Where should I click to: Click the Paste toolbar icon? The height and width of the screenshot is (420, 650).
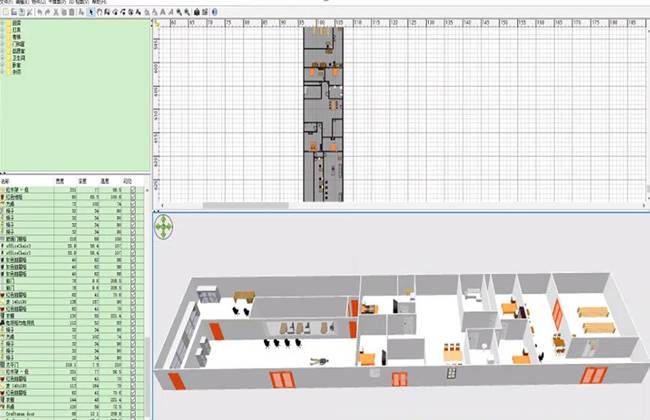[72, 12]
